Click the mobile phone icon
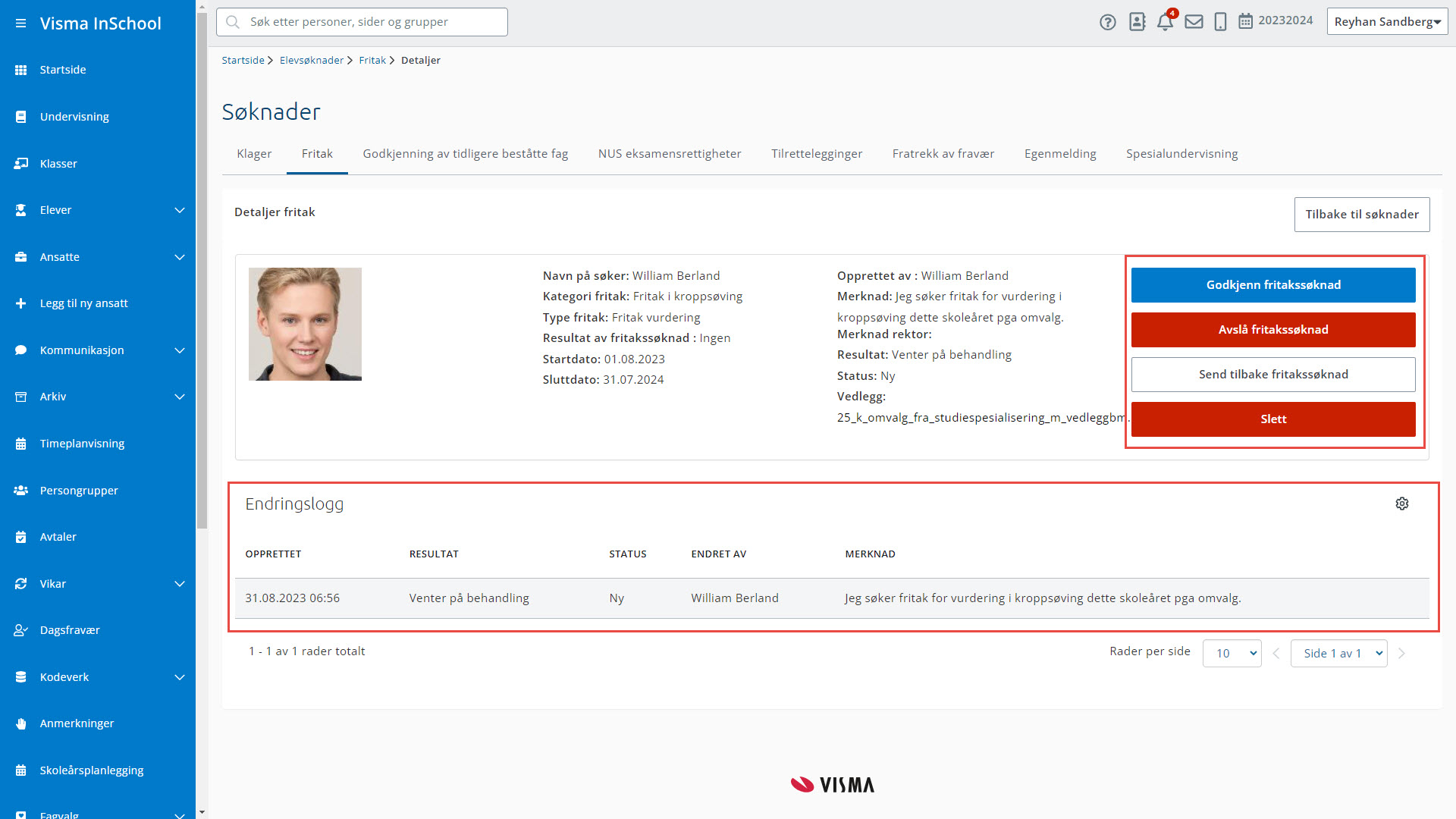Image resolution: width=1456 pixels, height=819 pixels. click(x=1220, y=21)
